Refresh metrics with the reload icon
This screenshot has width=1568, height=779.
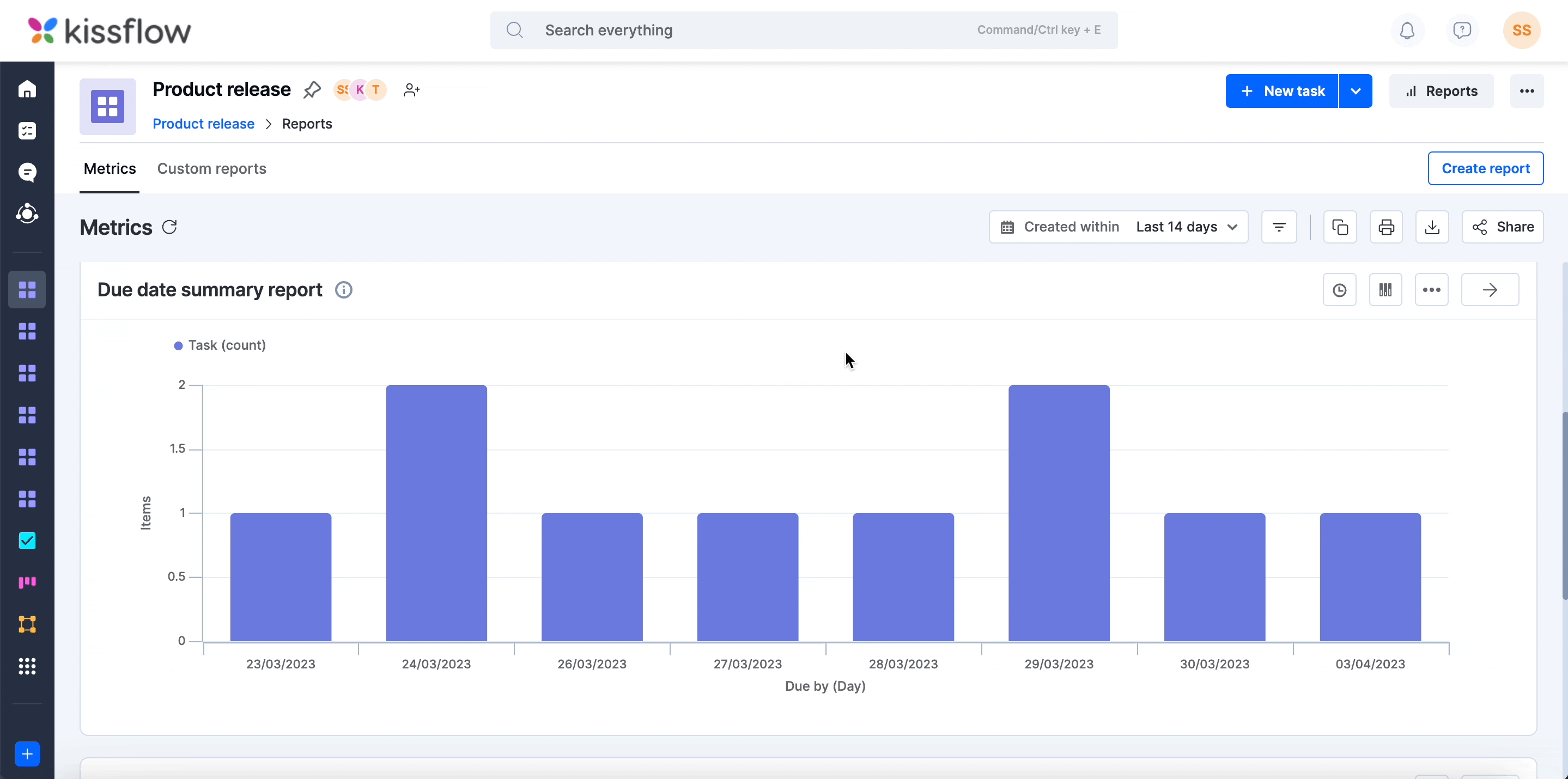(170, 227)
